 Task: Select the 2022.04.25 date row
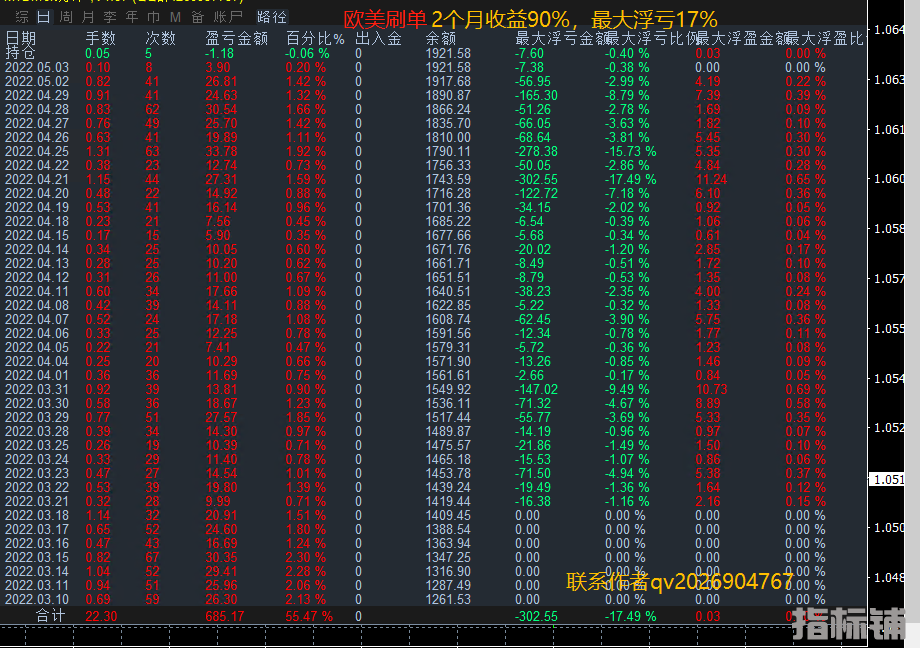pos(37,151)
